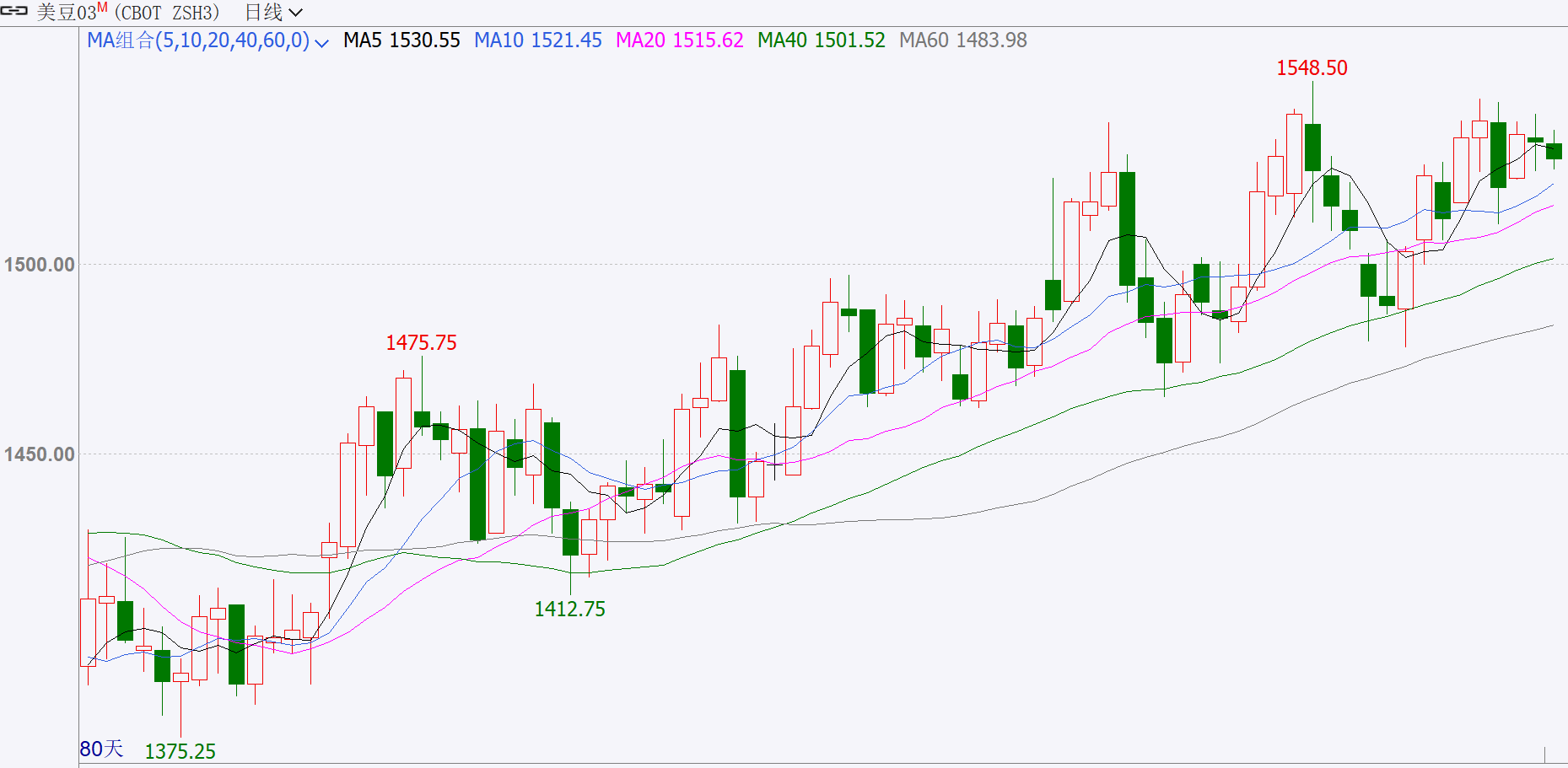The image size is (1568, 768).
Task: Click the 1475.75 peak price label
Action: click(421, 343)
